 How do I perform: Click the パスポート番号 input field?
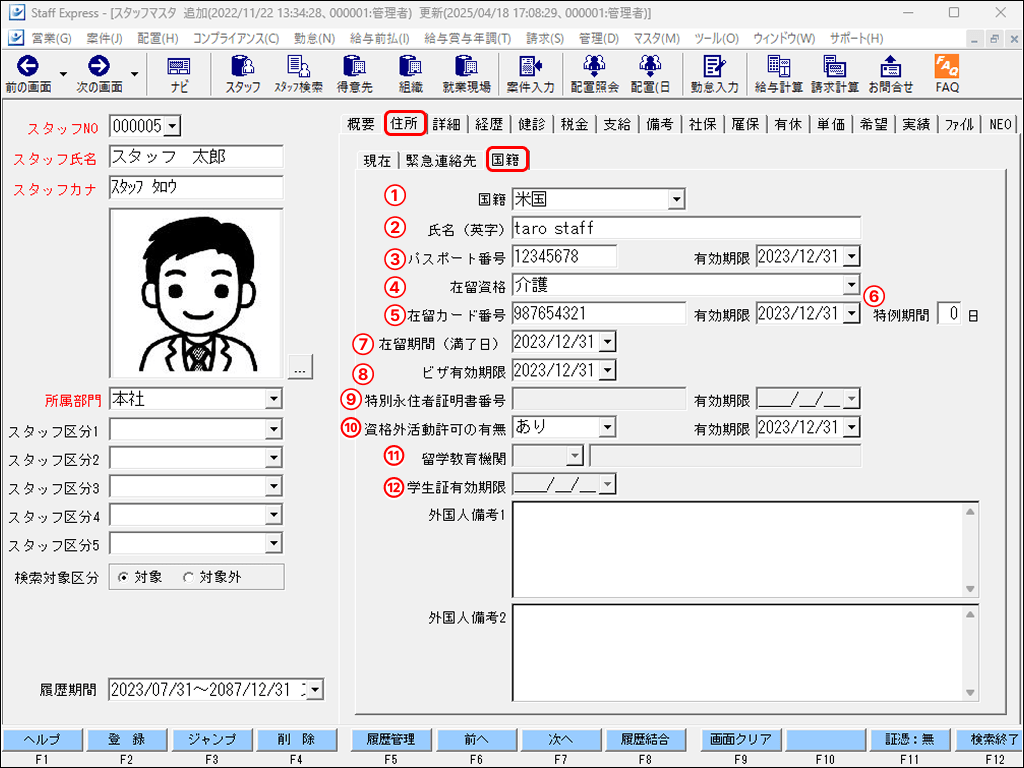(x=564, y=256)
